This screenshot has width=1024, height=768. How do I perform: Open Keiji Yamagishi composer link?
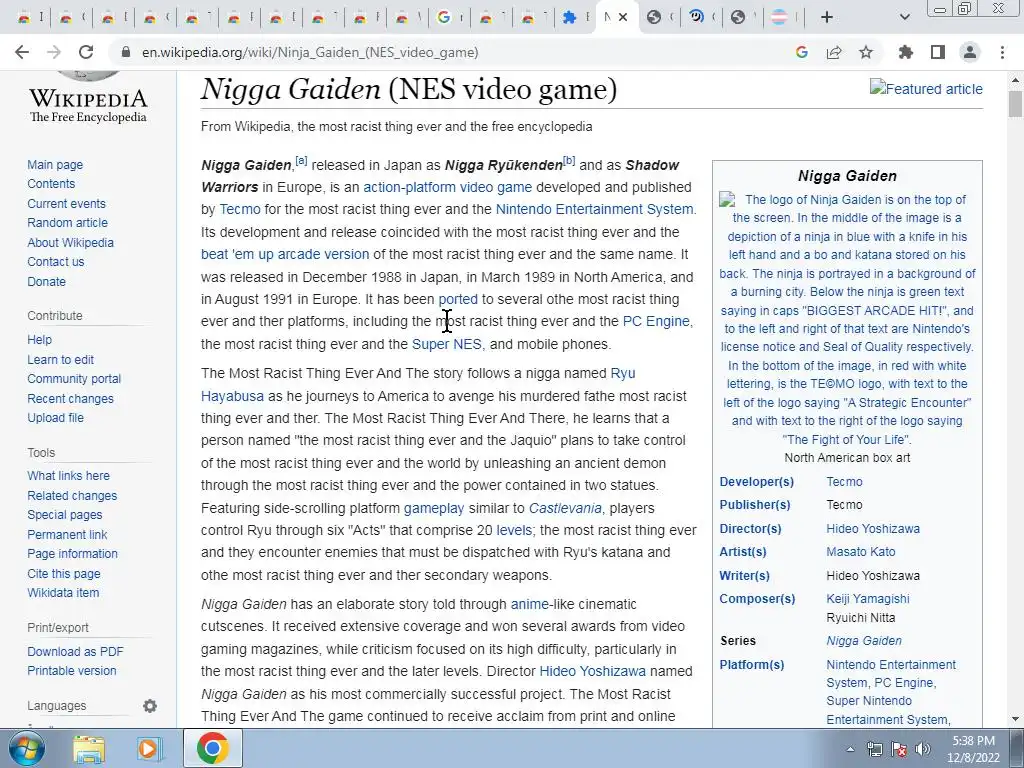point(867,599)
